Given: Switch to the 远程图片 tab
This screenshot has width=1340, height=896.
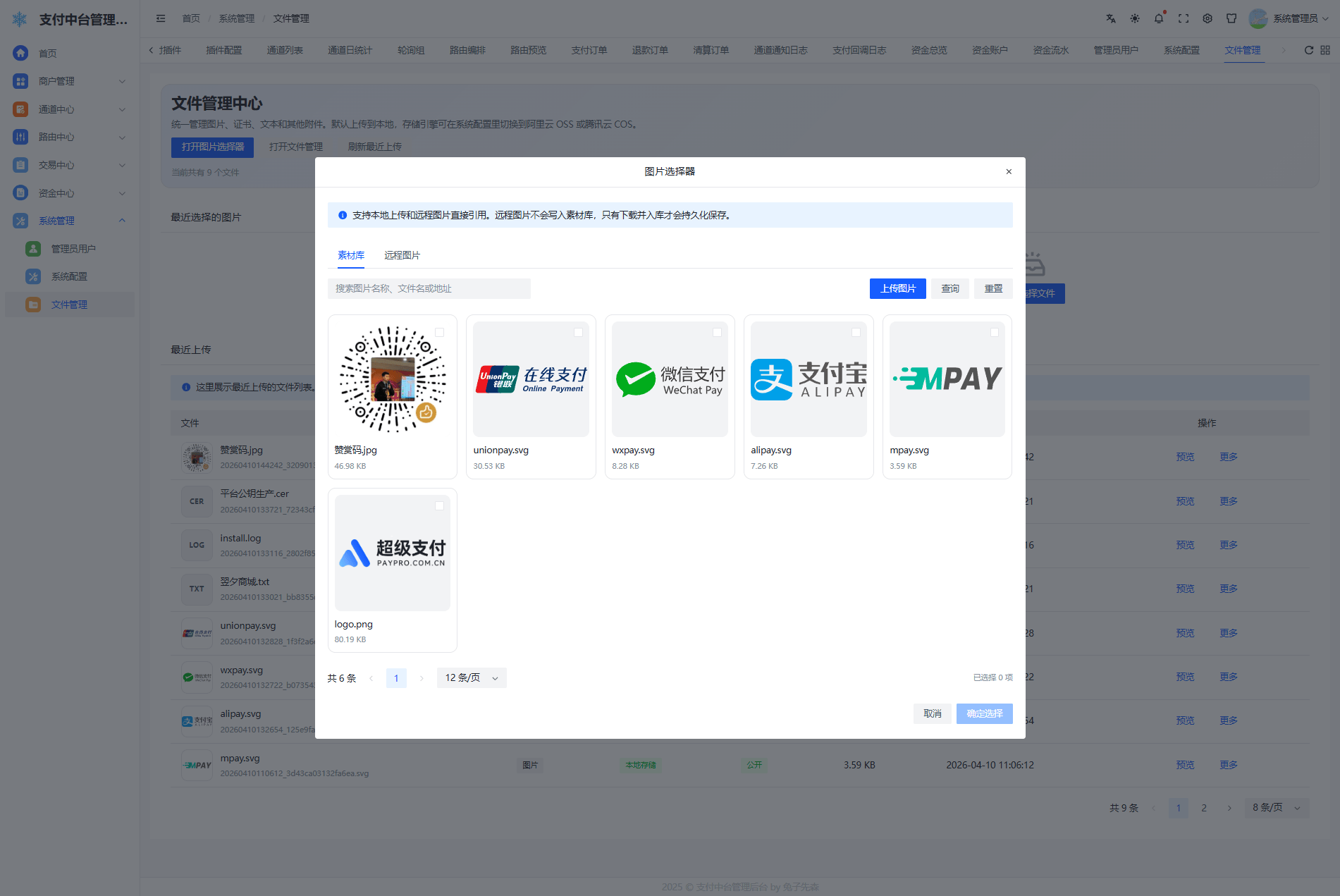Looking at the screenshot, I should 402,255.
